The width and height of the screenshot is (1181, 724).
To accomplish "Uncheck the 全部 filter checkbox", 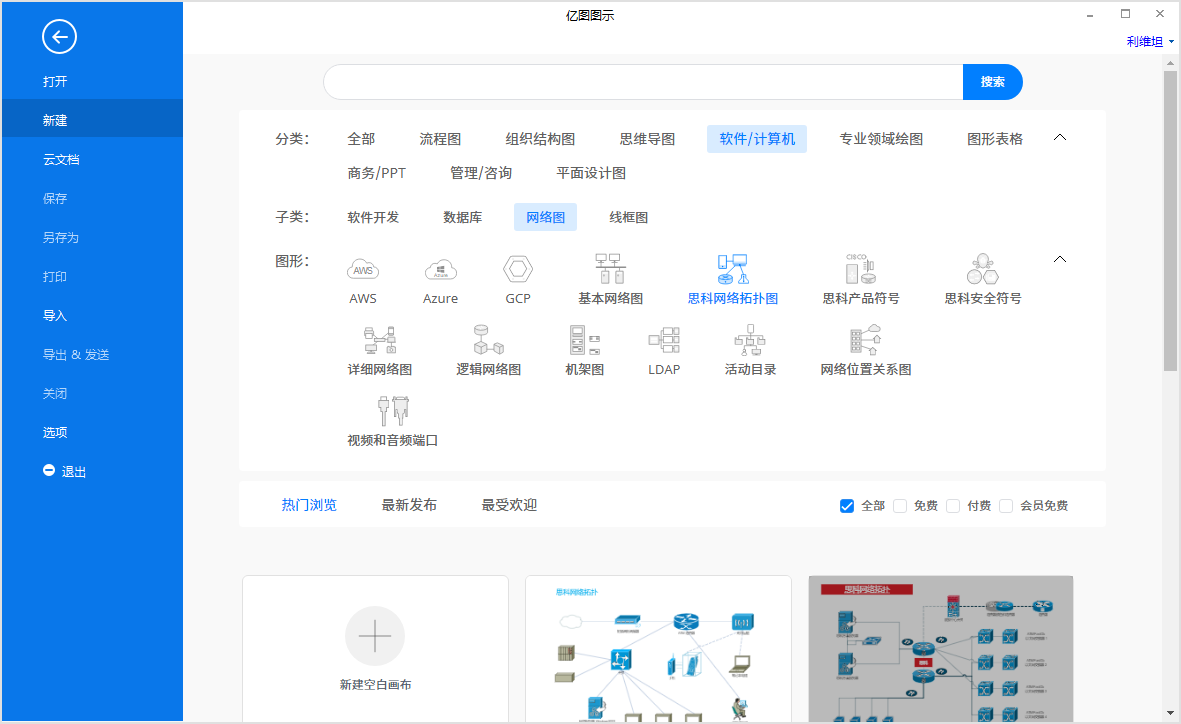I will [x=847, y=506].
